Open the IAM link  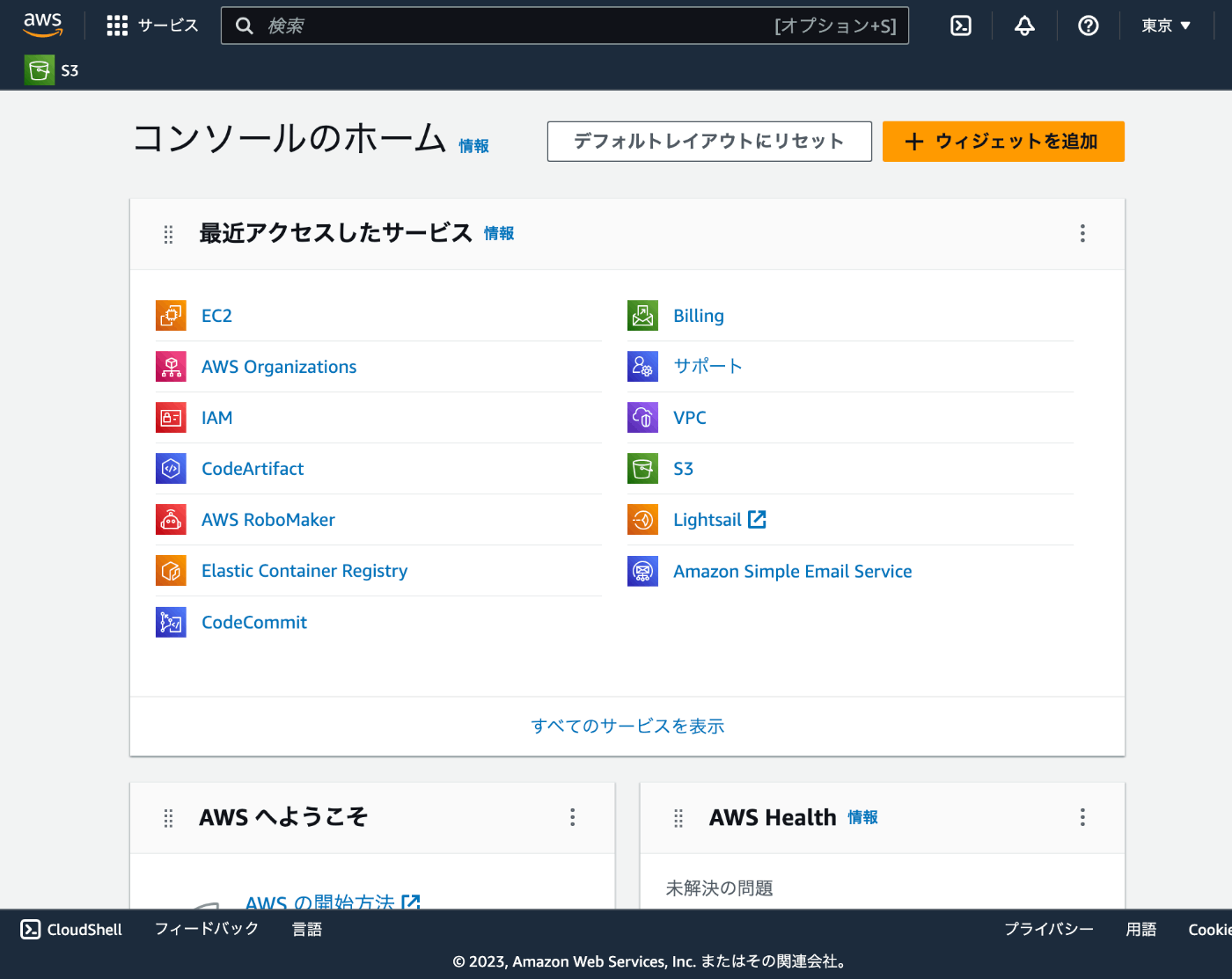(x=216, y=418)
